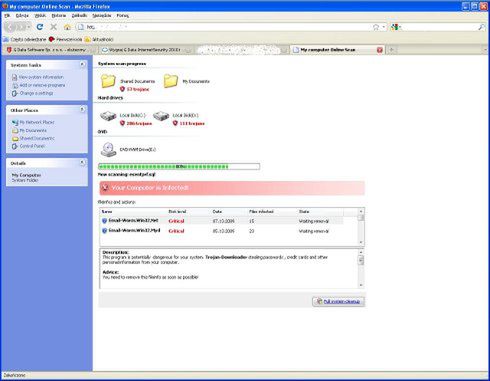Click the threat list scrollbar down arrow
Viewport: 490px width, 381px height.
pyautogui.click(x=361, y=242)
